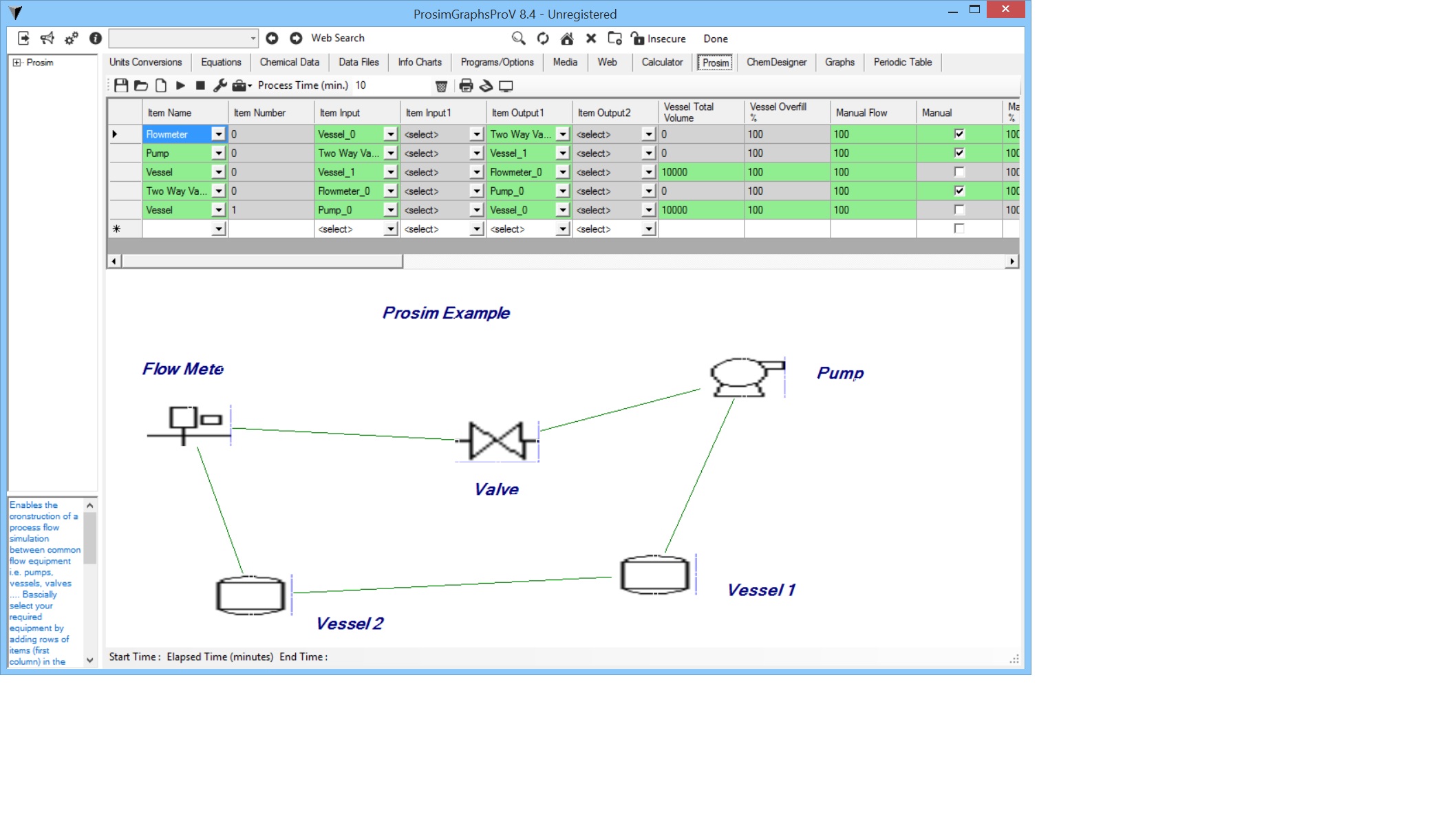Click the Play/Run process simulation button
This screenshot has height=819, width=1456.
click(181, 85)
